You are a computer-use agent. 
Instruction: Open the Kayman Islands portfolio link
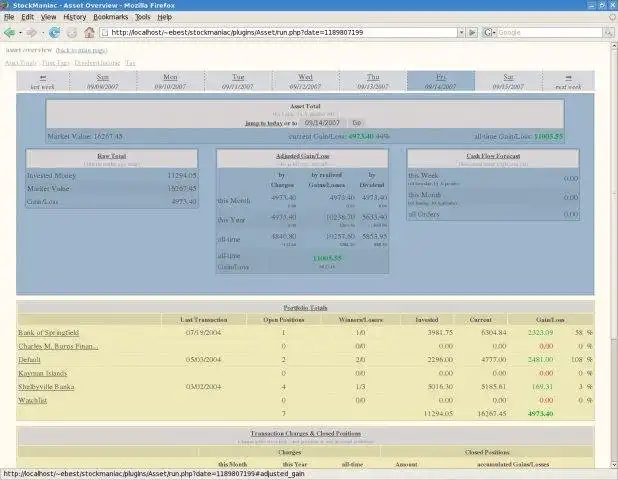coord(43,373)
